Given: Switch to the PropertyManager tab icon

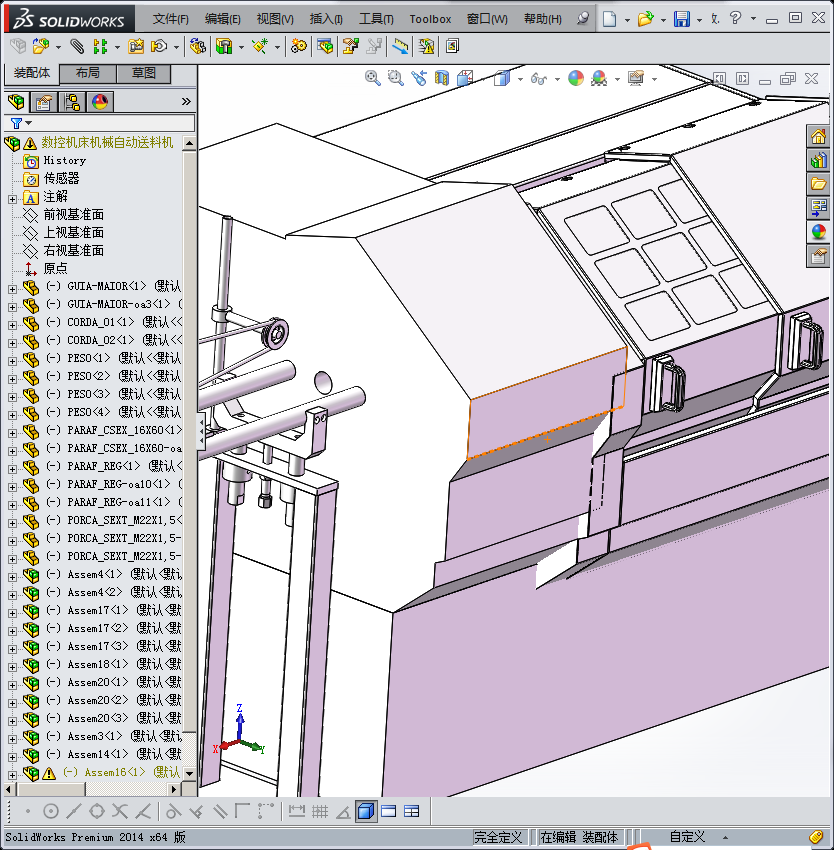Looking at the screenshot, I should point(44,101).
